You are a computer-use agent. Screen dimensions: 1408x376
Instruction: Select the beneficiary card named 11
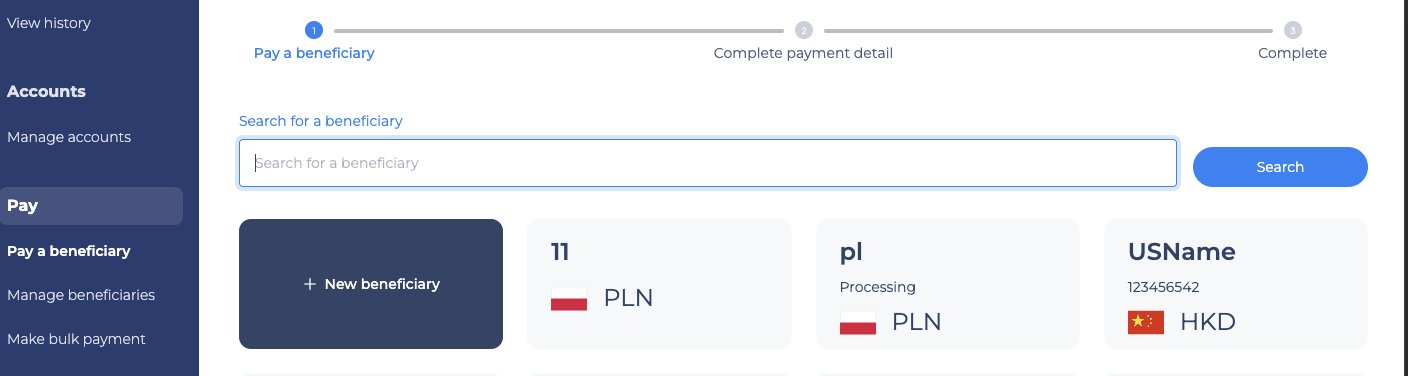point(659,284)
